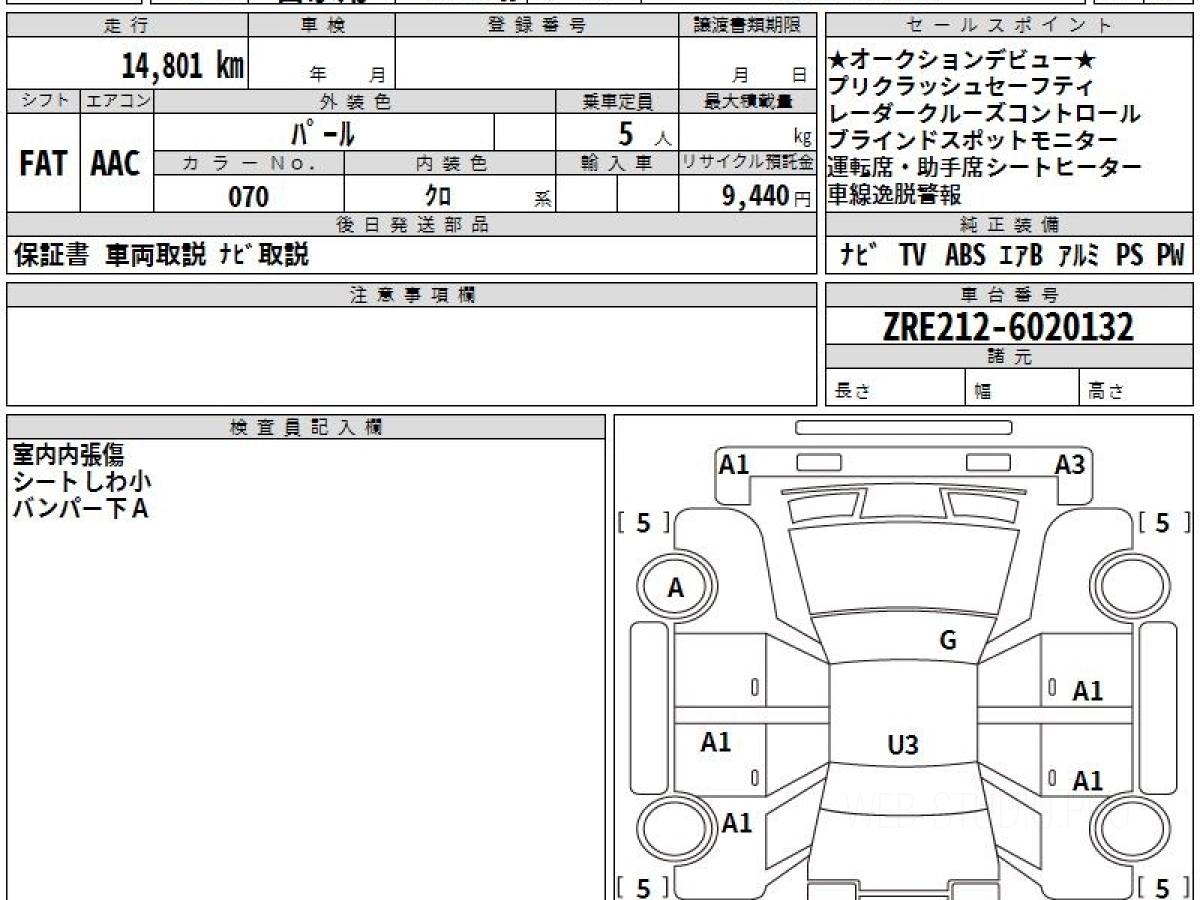
Task: Select the 検査員記入欄 heading
Action: point(305,426)
